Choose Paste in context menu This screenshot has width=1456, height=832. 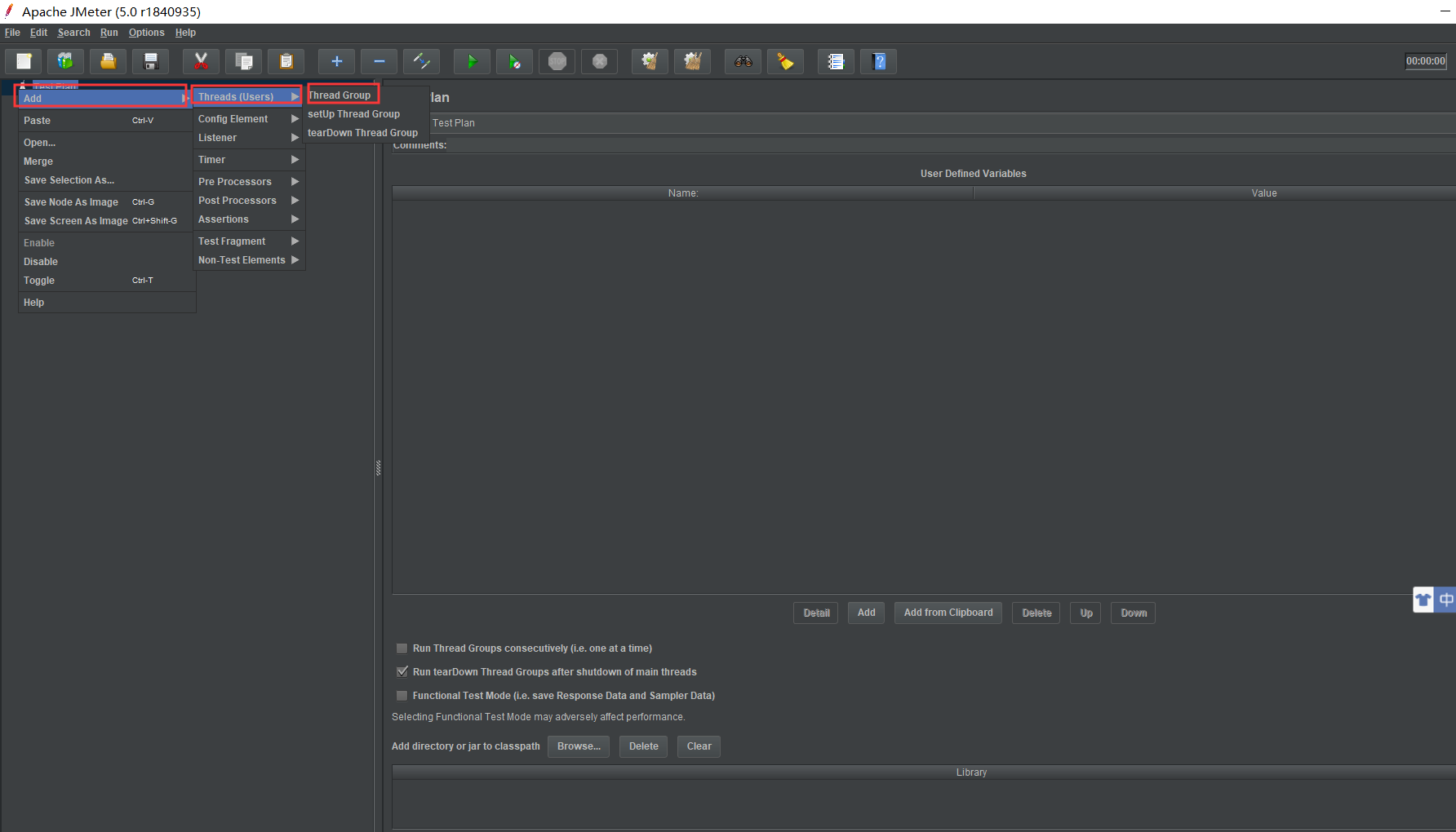(x=106, y=121)
